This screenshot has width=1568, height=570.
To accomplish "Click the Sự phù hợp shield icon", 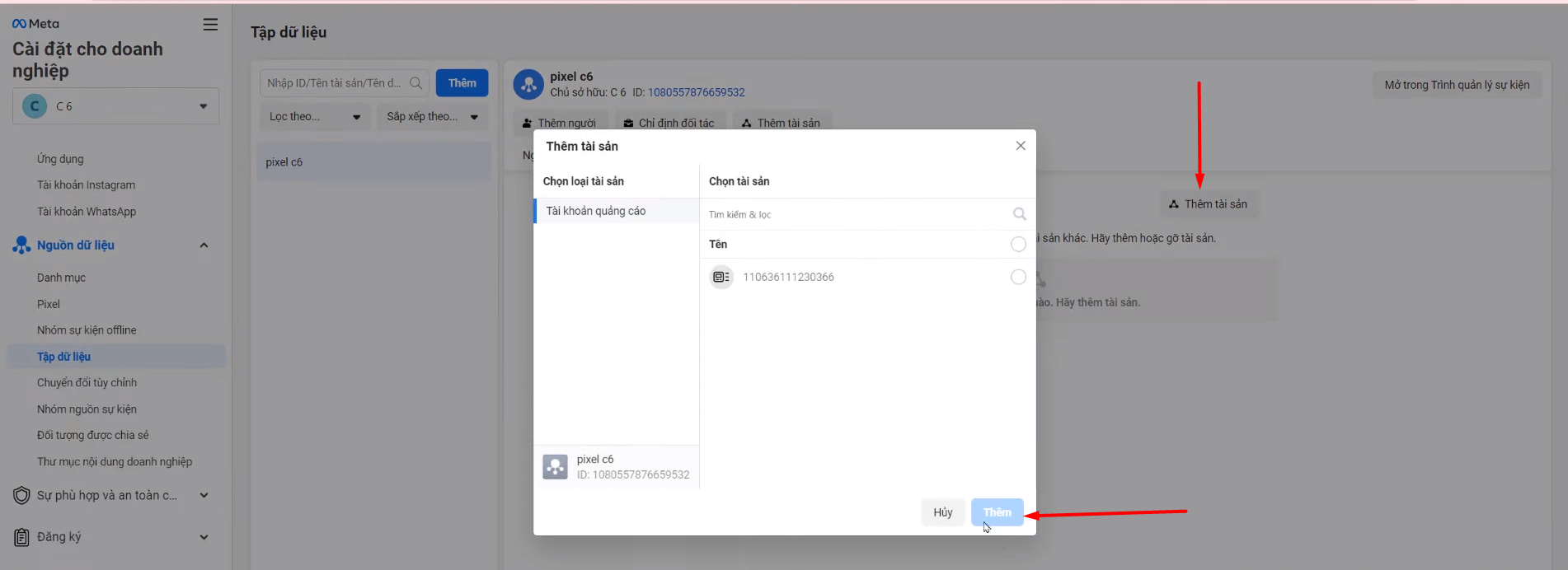I will pyautogui.click(x=21, y=495).
